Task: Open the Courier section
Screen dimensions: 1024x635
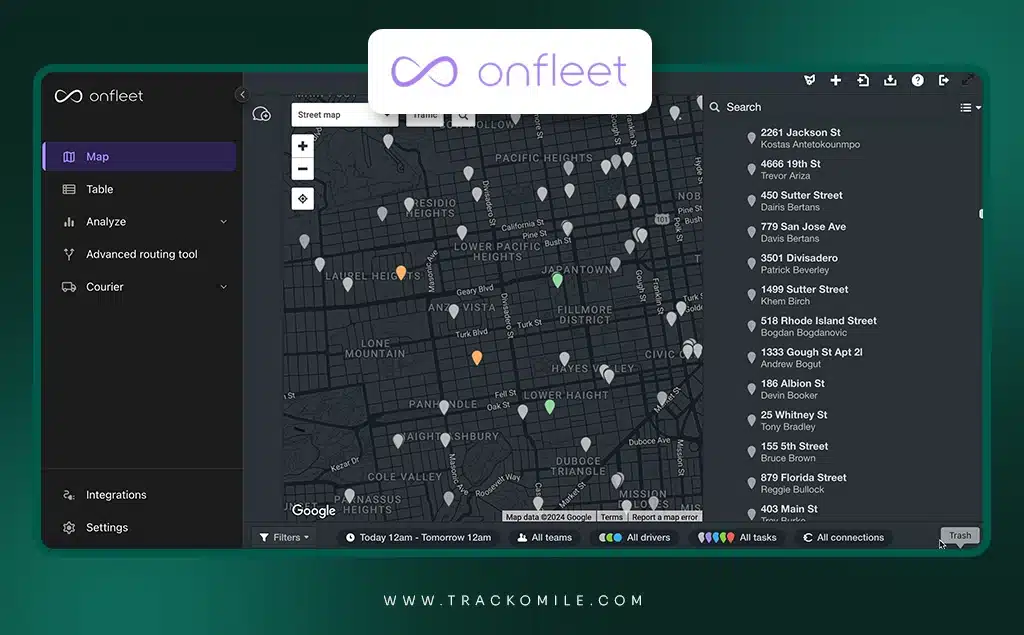Action: pyautogui.click(x=104, y=287)
